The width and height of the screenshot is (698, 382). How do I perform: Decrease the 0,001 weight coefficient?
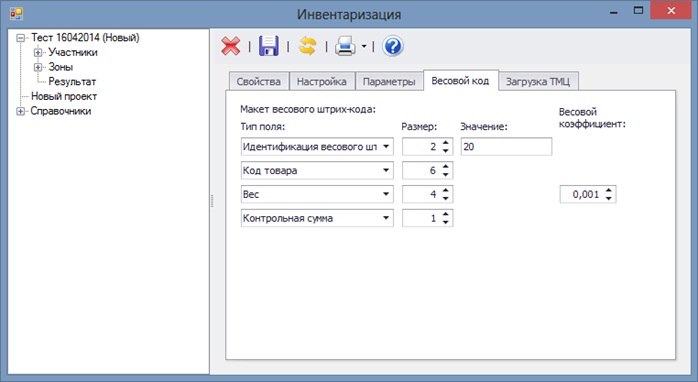[609, 198]
